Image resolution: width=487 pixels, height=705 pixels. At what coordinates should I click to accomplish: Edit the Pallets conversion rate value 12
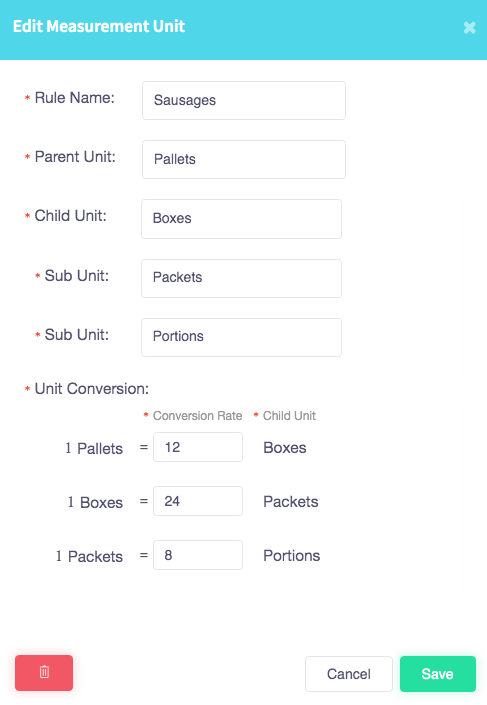tap(198, 447)
